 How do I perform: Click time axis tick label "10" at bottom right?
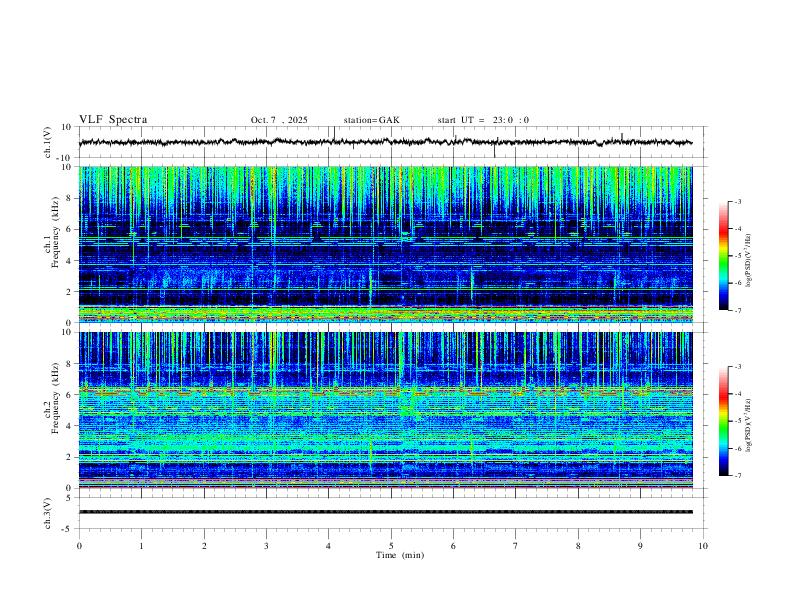(703, 546)
